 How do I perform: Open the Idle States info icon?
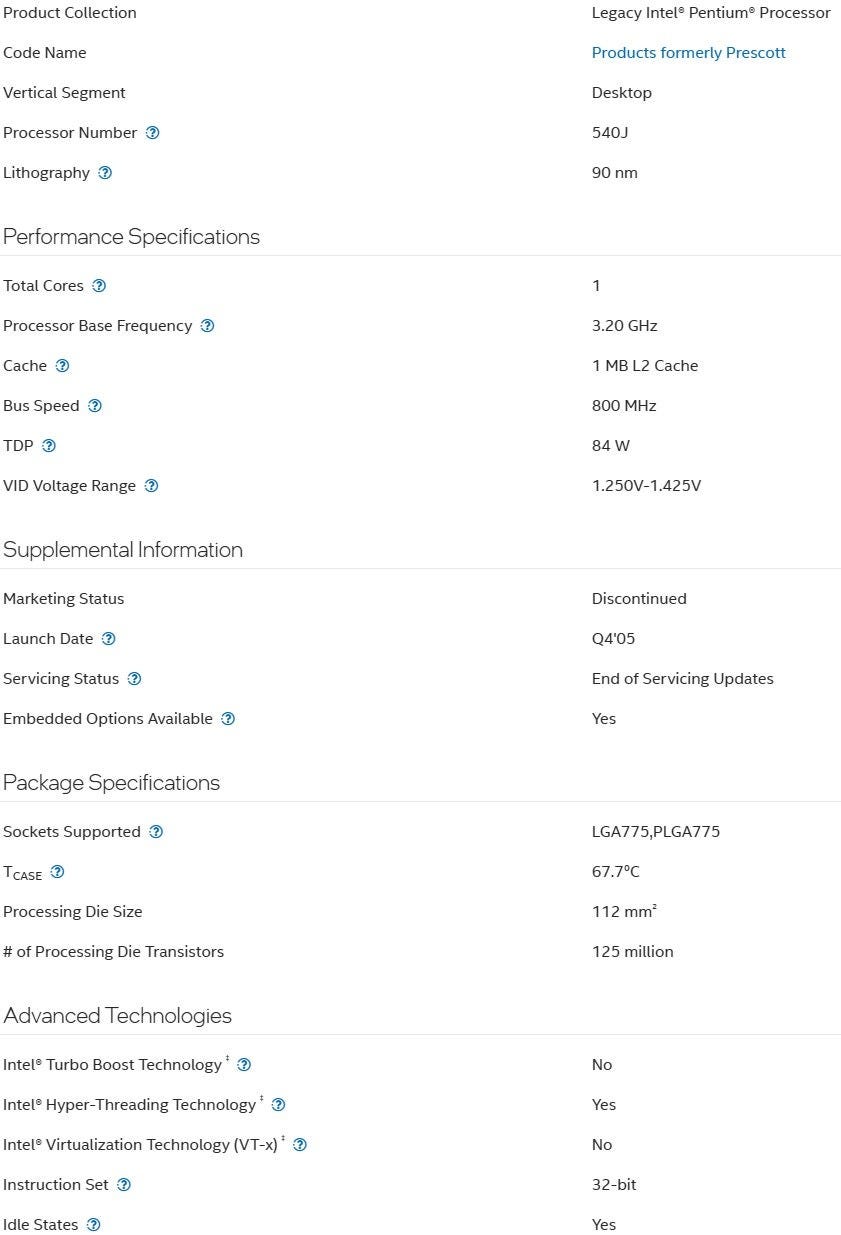coord(93,1225)
